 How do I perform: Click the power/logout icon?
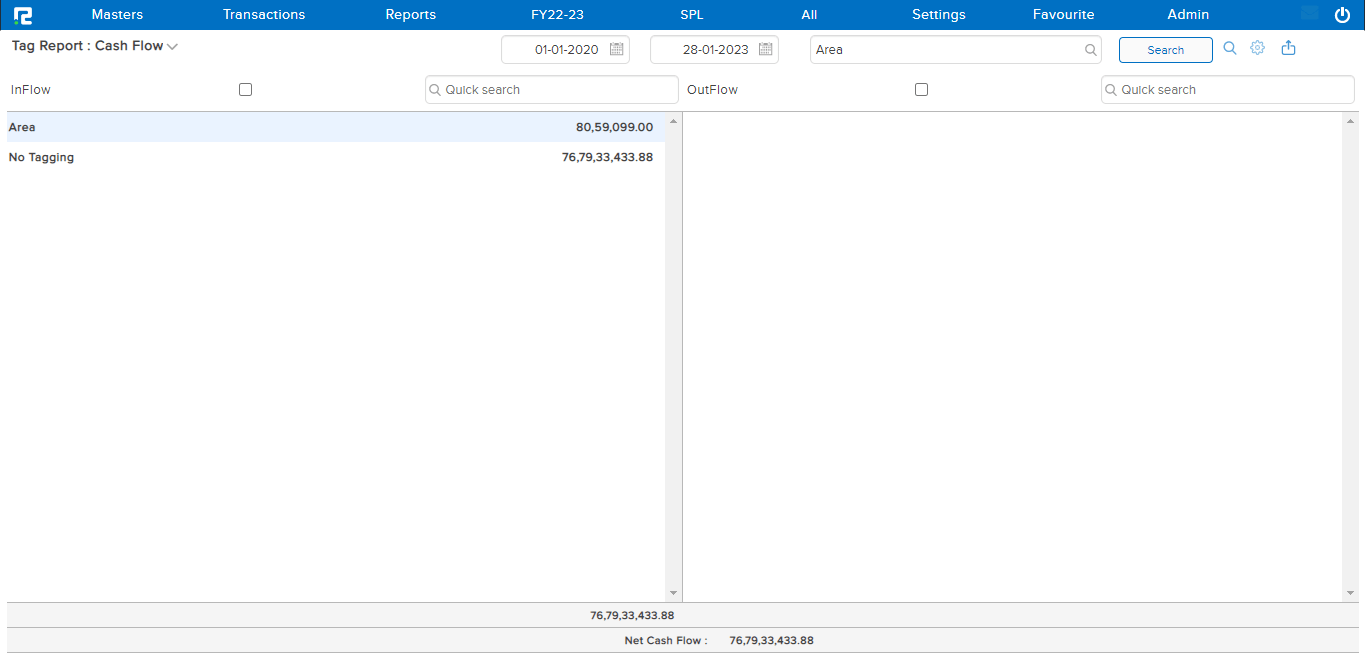pos(1342,15)
